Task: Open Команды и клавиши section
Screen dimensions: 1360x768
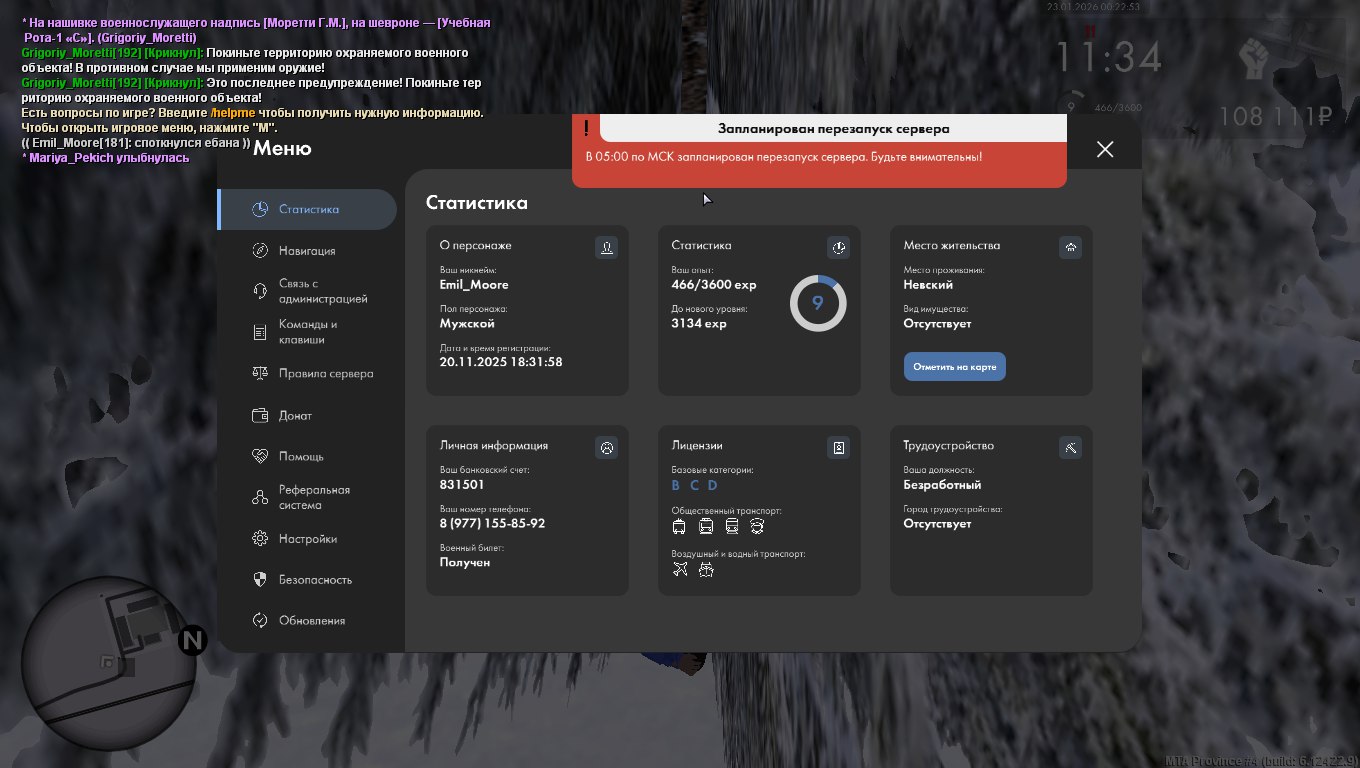Action: point(308,332)
